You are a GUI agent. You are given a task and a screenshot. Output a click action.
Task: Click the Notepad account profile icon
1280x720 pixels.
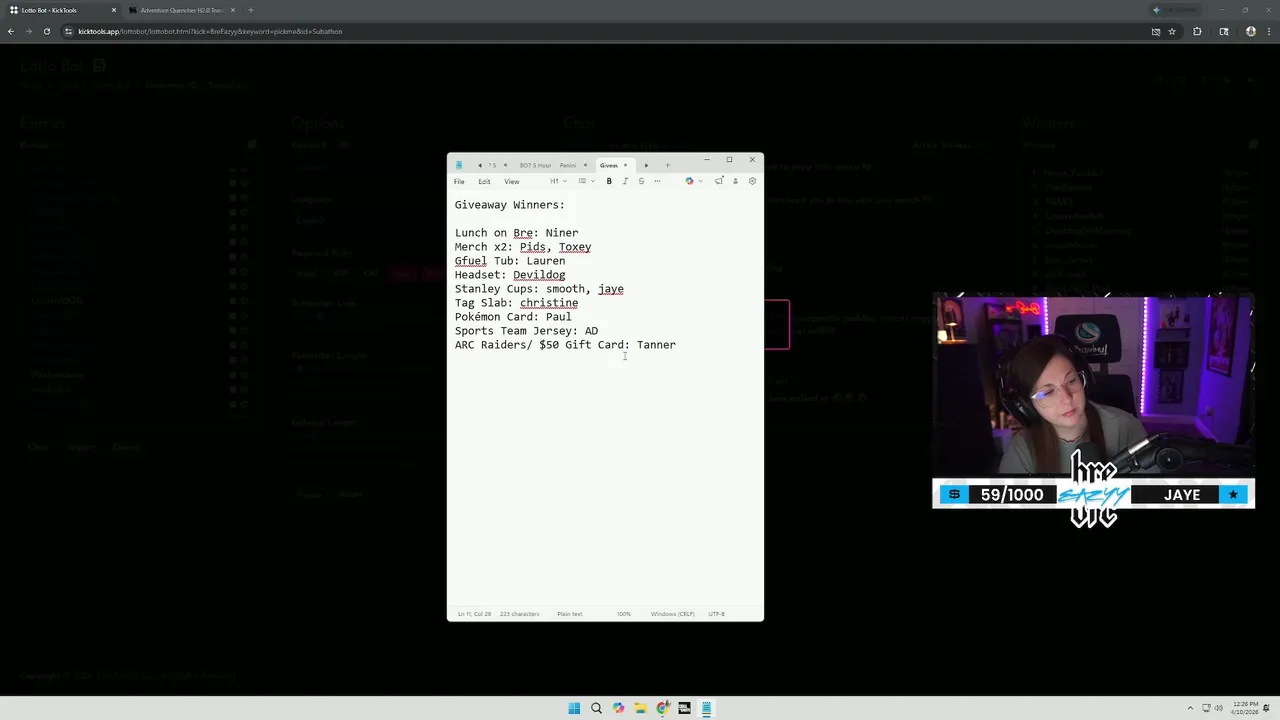tap(735, 181)
